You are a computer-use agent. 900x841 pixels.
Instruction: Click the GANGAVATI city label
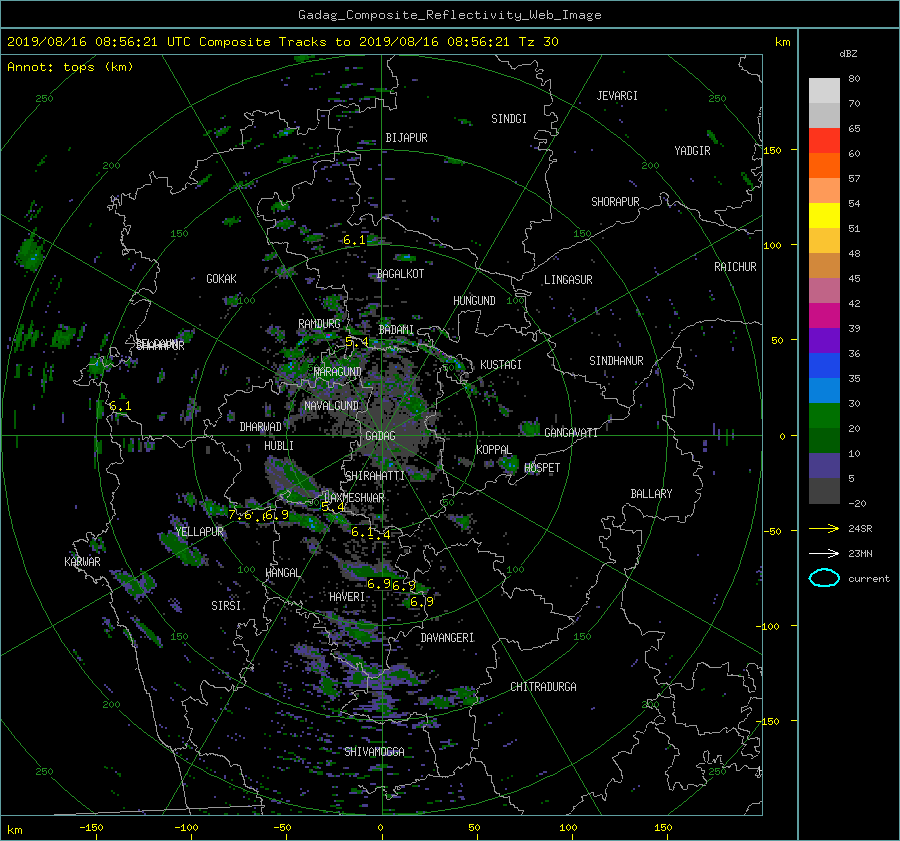click(x=571, y=433)
